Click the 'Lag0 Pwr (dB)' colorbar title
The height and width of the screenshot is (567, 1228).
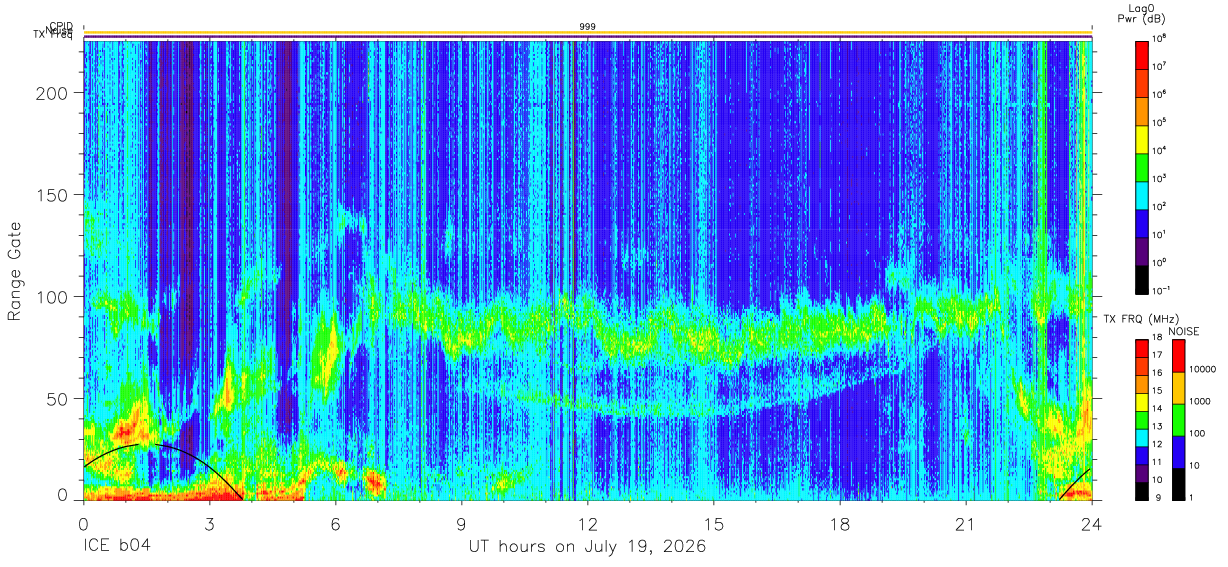click(1141, 13)
